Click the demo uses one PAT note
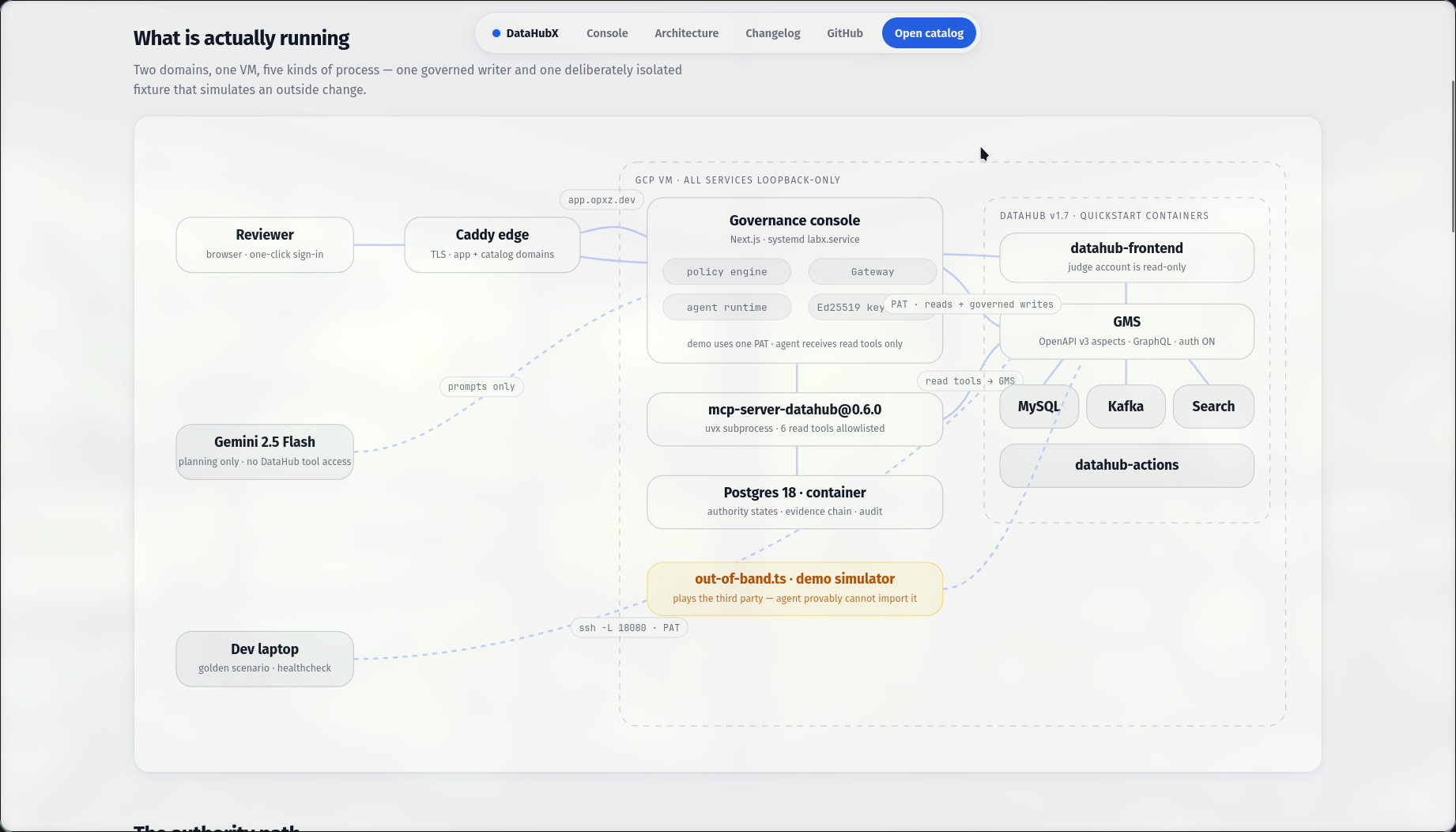The height and width of the screenshot is (832, 1456). pos(794,344)
